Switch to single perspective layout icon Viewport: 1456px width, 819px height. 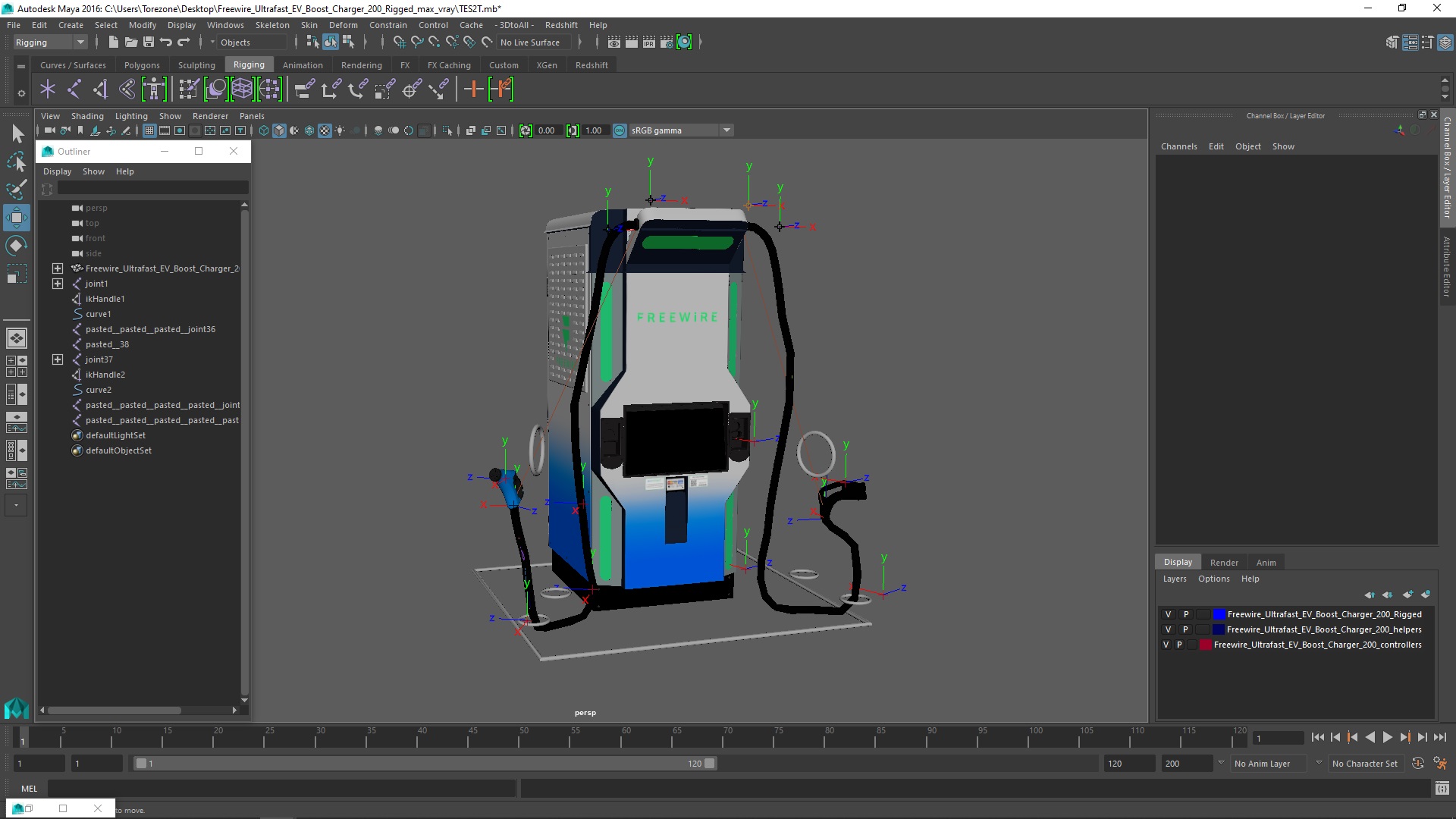[x=17, y=338]
